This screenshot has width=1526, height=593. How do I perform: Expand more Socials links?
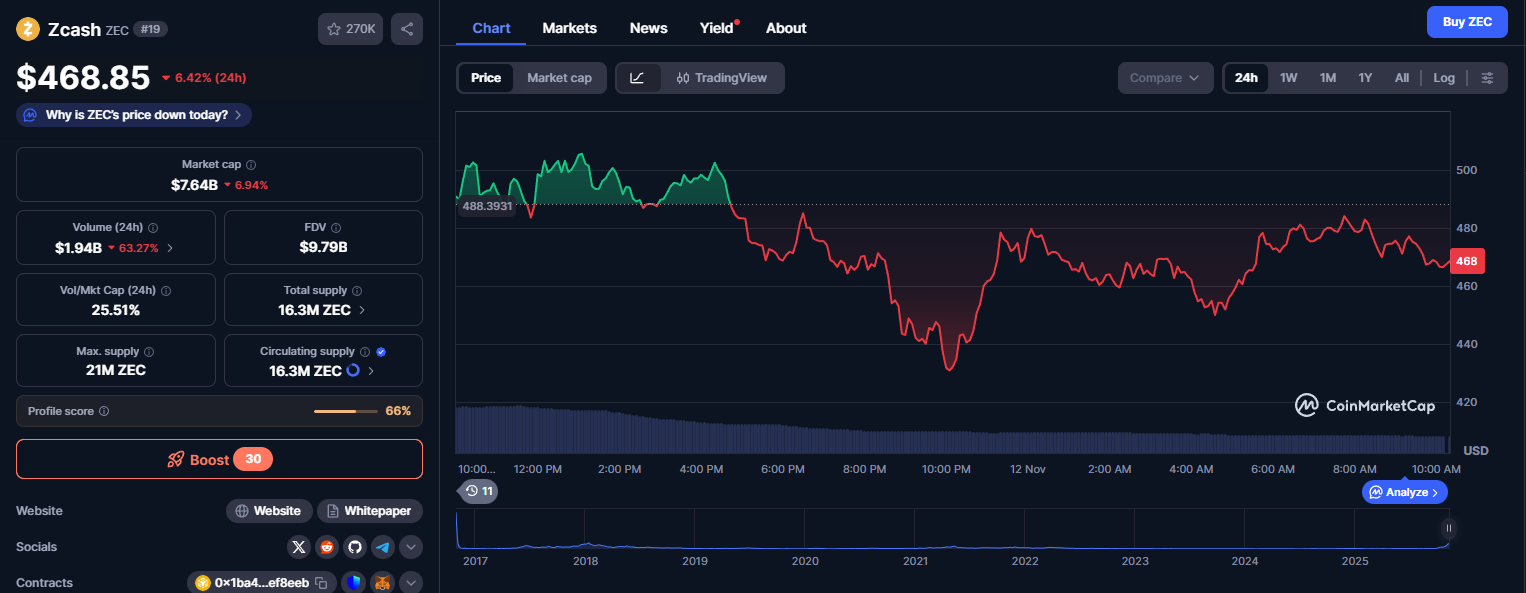(x=411, y=547)
